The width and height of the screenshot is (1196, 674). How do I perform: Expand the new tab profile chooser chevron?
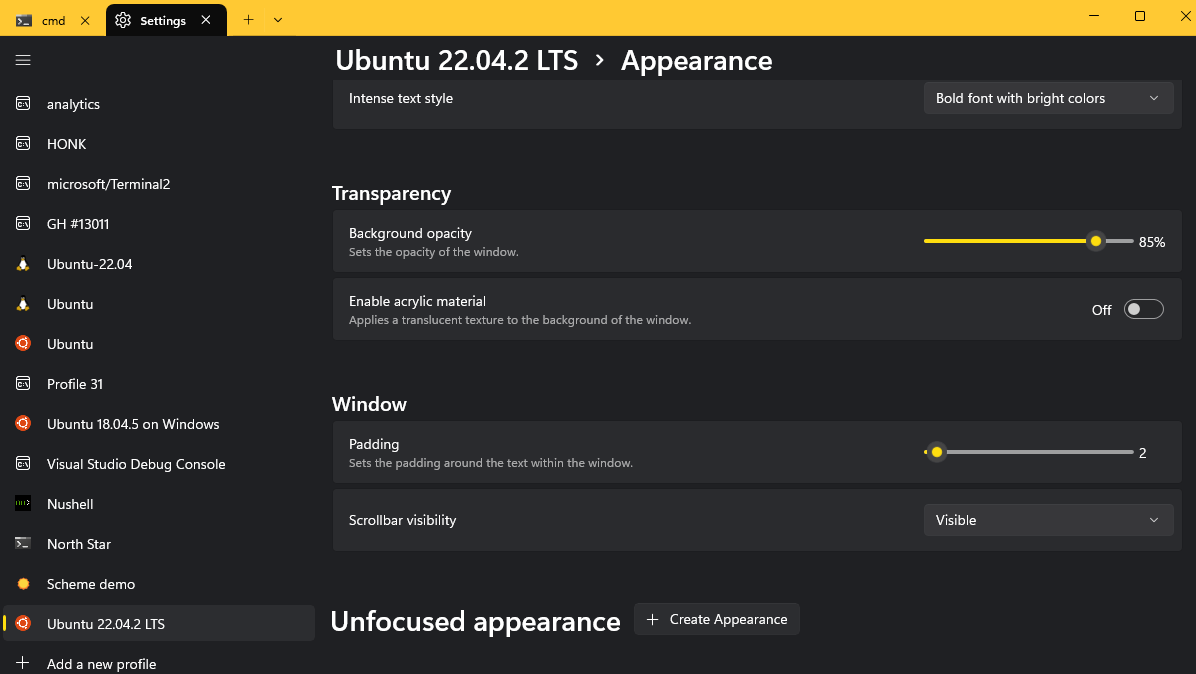click(278, 19)
